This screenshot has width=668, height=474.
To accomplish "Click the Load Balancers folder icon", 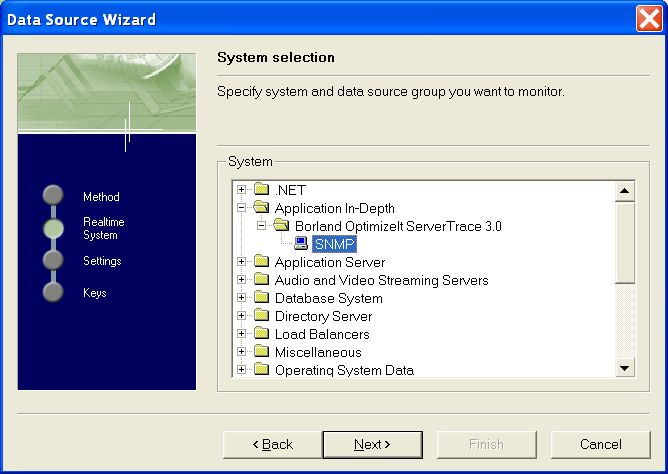I will tap(261, 333).
